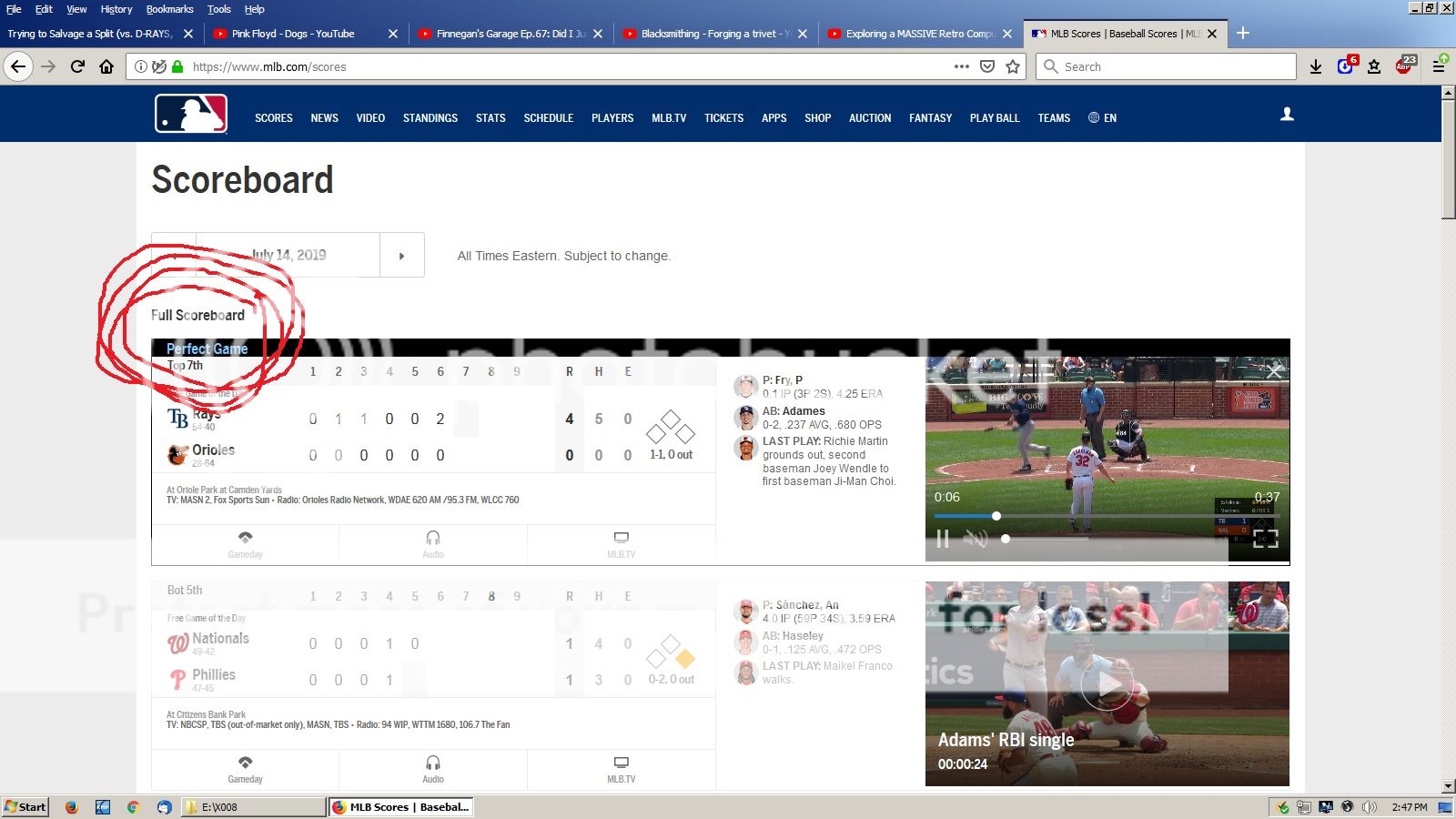1456x819 pixels.
Task: Go back with the browser back arrow
Action: [18, 66]
